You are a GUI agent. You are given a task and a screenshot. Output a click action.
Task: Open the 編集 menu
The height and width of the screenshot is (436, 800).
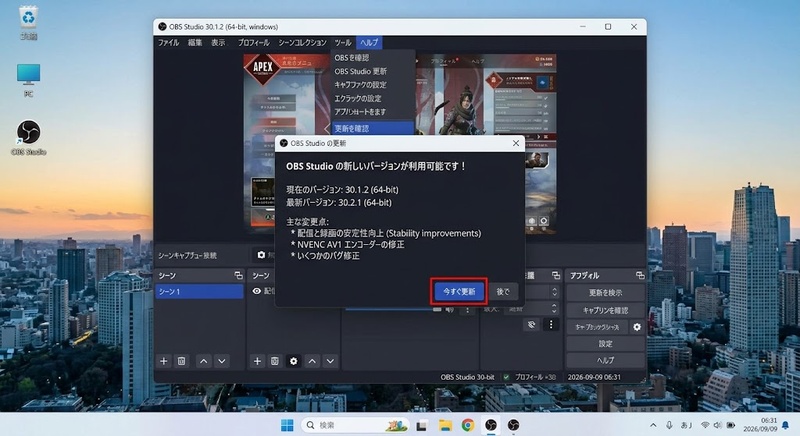click(x=195, y=43)
